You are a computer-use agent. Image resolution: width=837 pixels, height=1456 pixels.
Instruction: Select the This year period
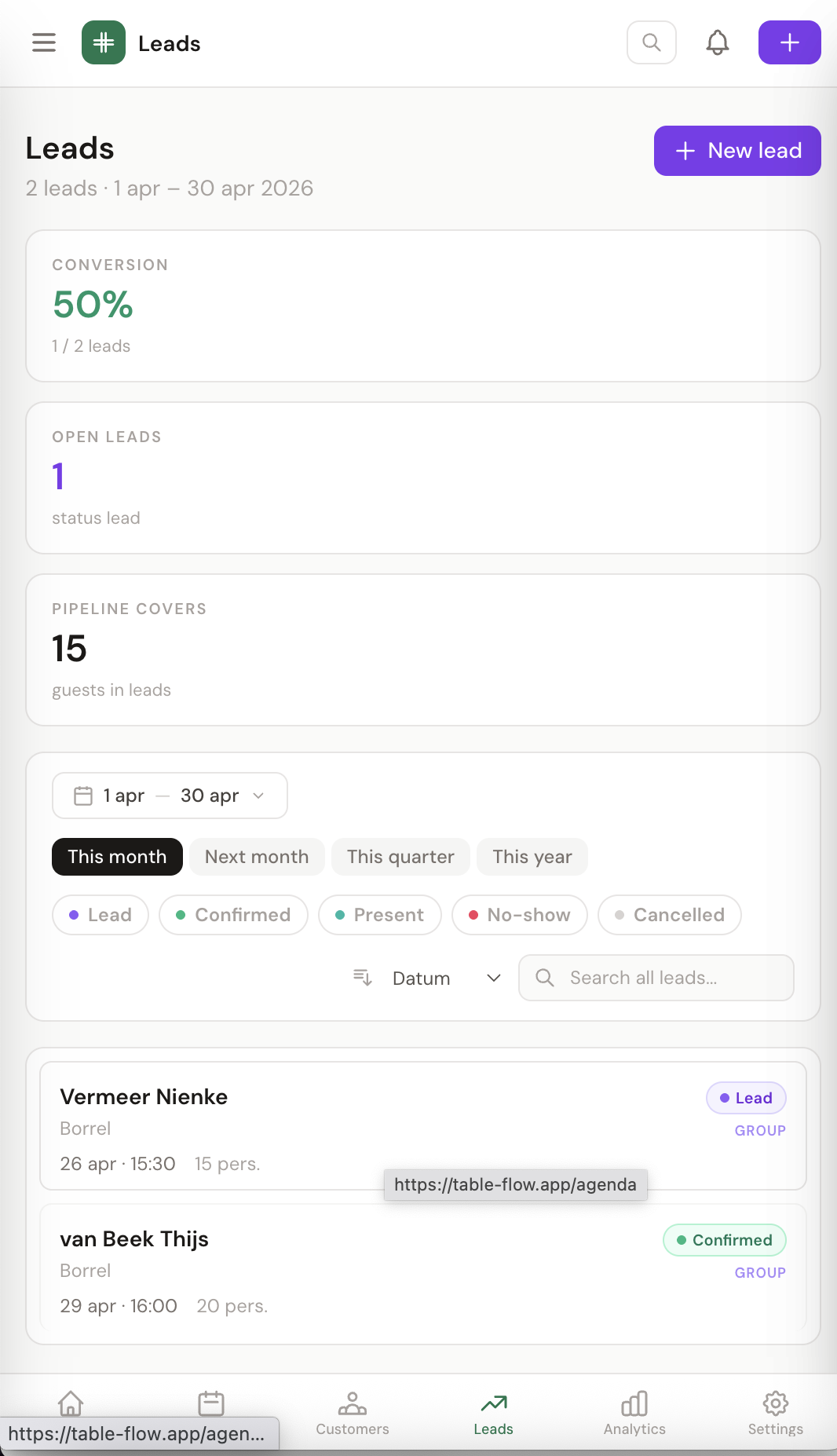click(532, 856)
